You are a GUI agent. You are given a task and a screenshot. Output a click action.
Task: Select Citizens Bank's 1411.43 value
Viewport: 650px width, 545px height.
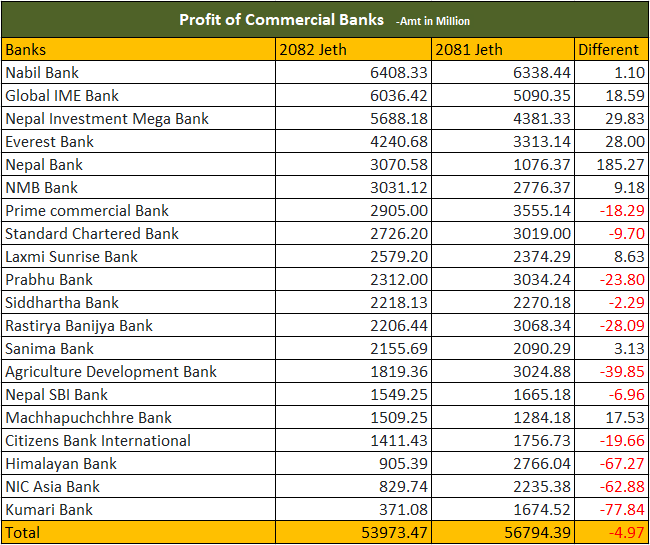(354, 441)
